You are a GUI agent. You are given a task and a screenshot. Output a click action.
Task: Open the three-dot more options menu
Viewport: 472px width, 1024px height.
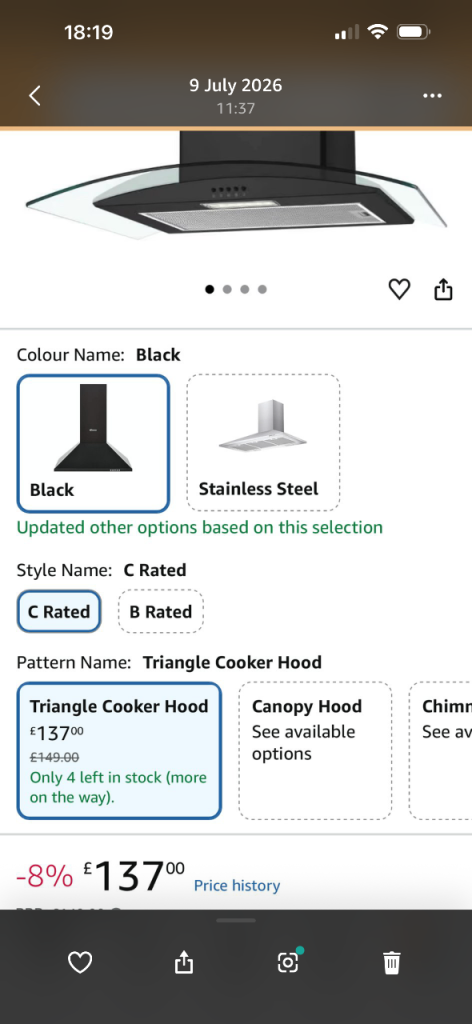point(432,95)
